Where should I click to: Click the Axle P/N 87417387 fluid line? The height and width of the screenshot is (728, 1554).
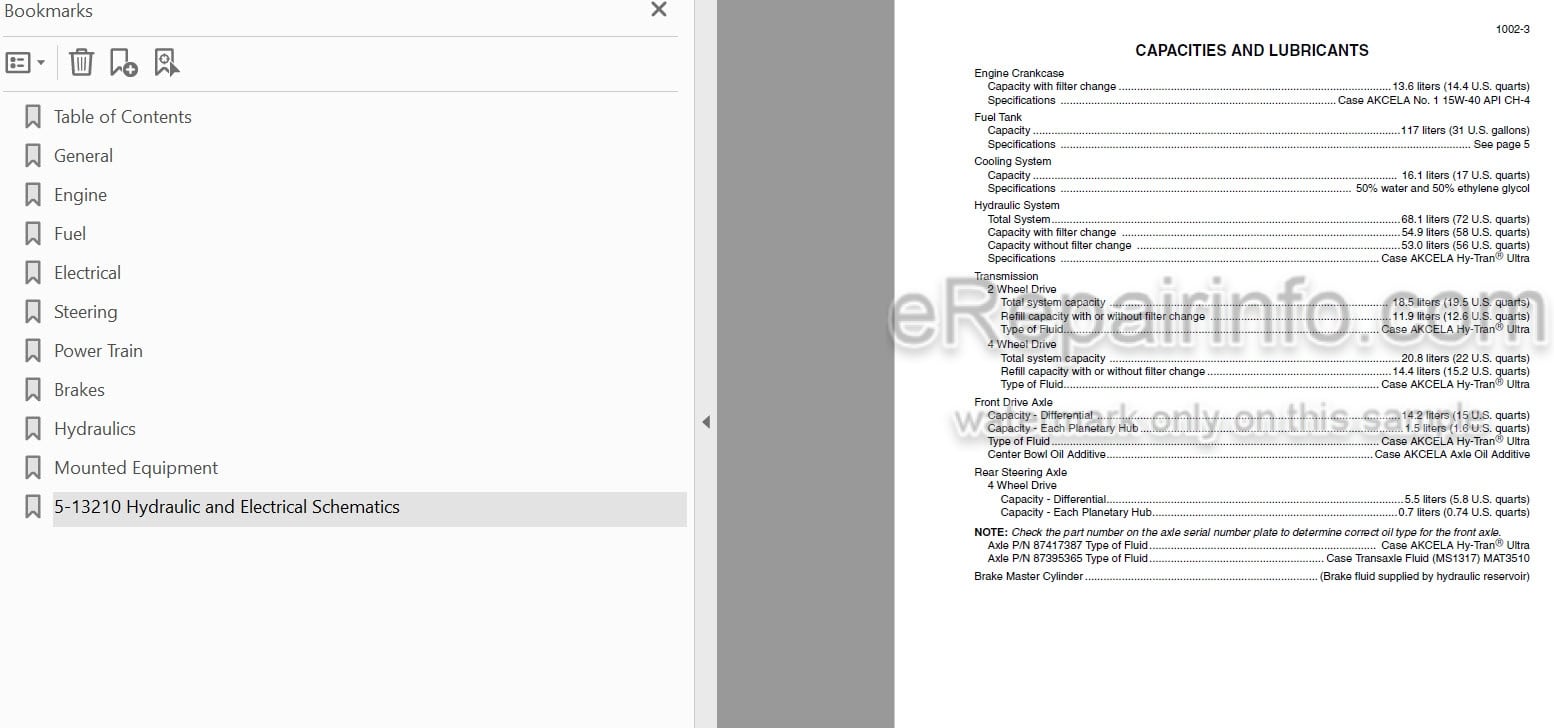tap(1258, 545)
